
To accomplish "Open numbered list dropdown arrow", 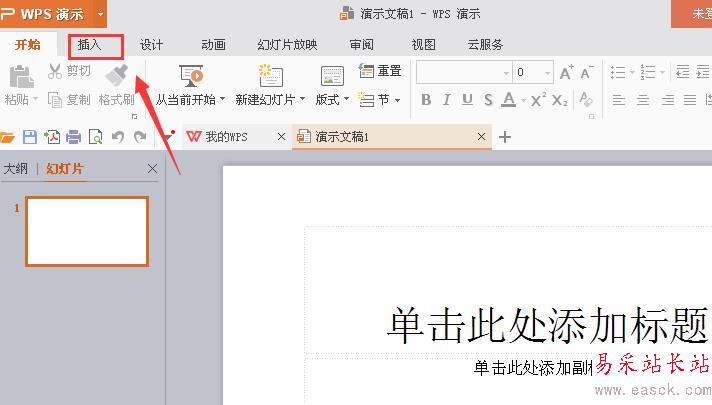I will click(x=662, y=72).
